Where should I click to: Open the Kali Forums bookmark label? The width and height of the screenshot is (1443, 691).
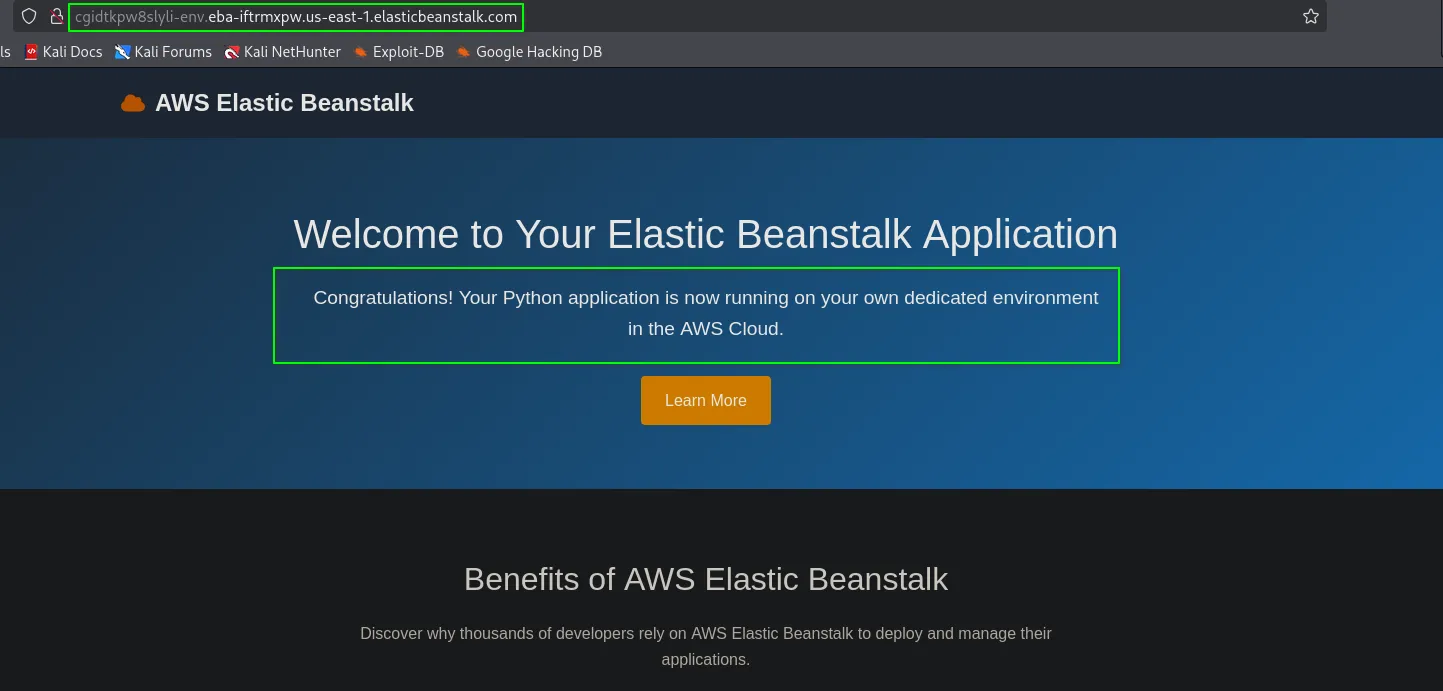pyautogui.click(x=172, y=52)
